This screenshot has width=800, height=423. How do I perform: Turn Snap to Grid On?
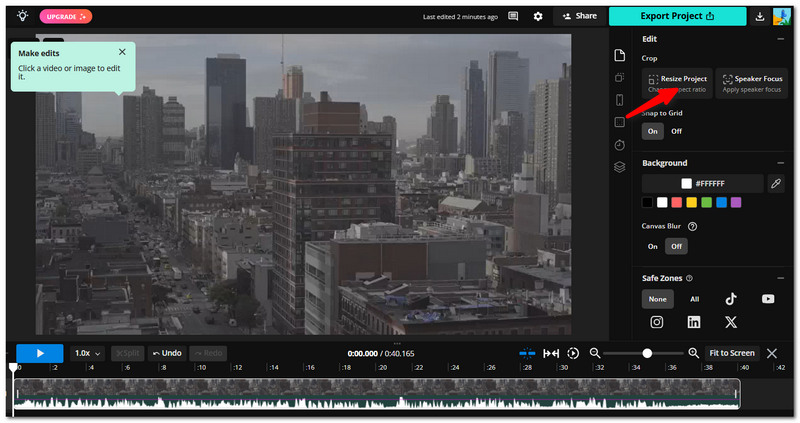(x=653, y=131)
